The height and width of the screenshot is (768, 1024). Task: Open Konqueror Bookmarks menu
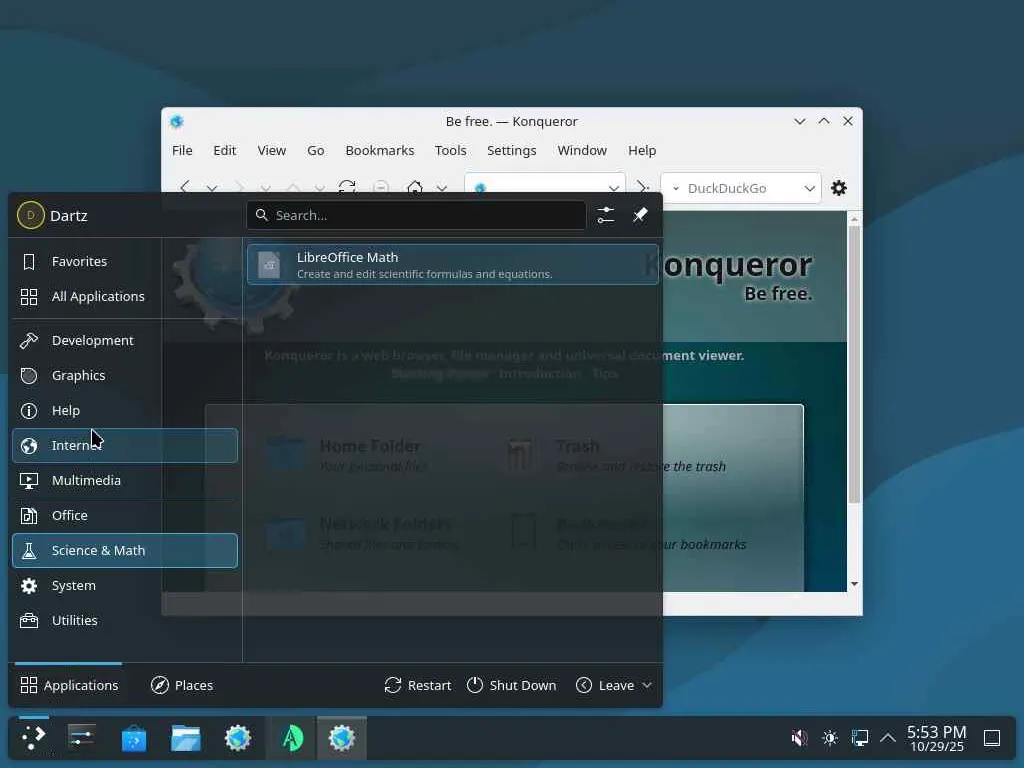380,150
